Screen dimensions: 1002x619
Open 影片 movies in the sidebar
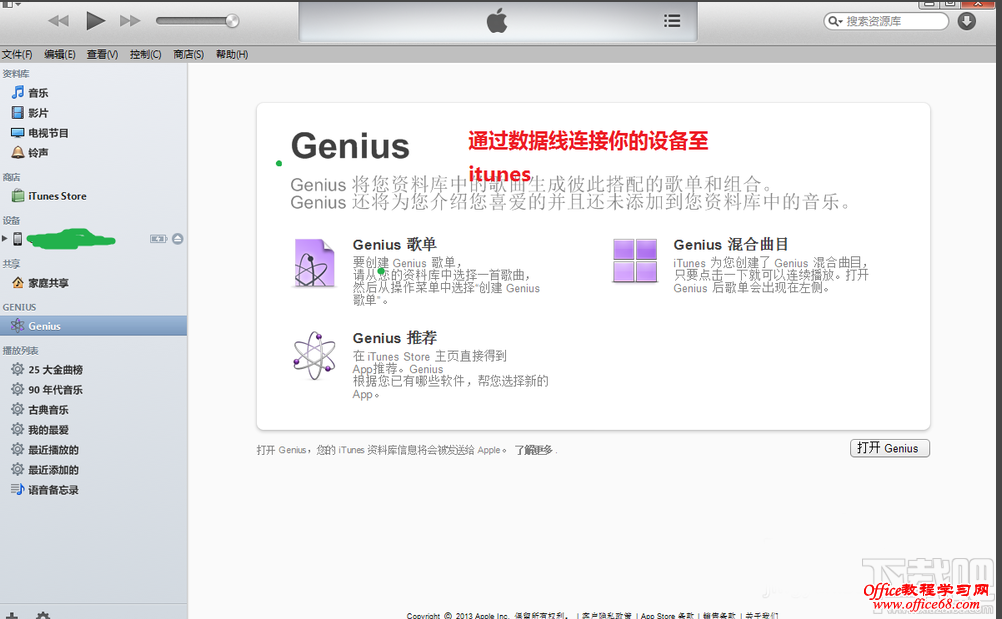pos(38,113)
